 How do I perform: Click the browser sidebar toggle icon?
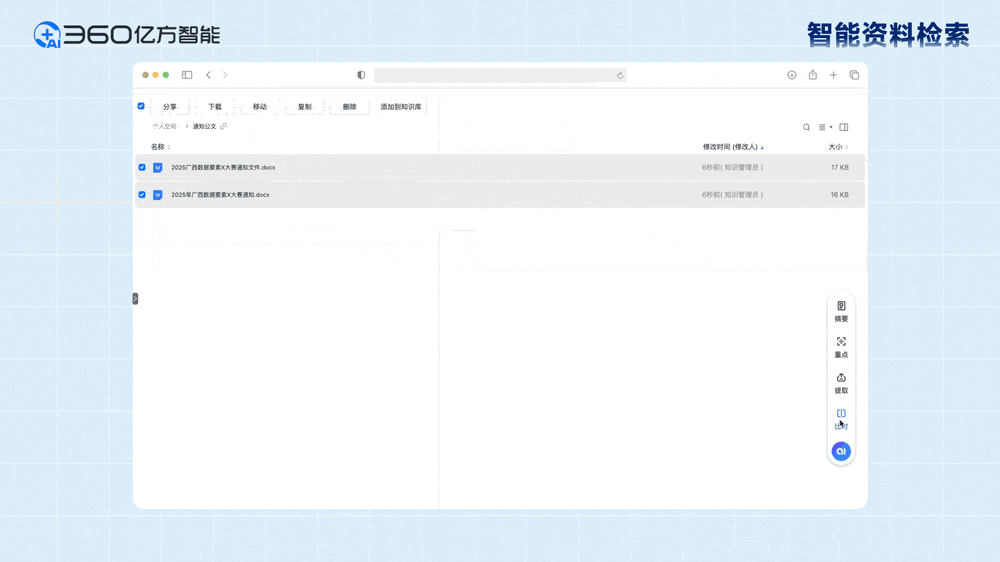click(x=187, y=75)
